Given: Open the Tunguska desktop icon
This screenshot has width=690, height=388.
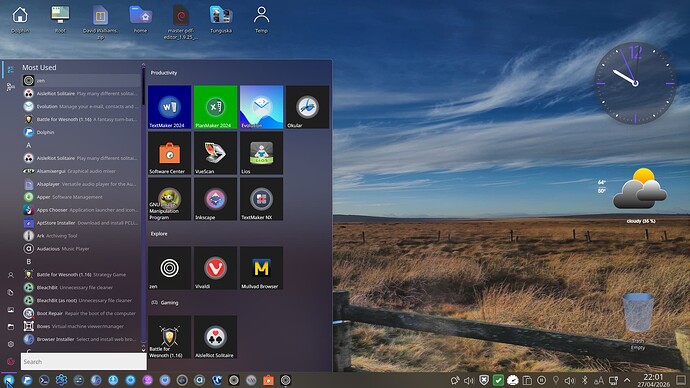Looking at the screenshot, I should click(x=221, y=19).
